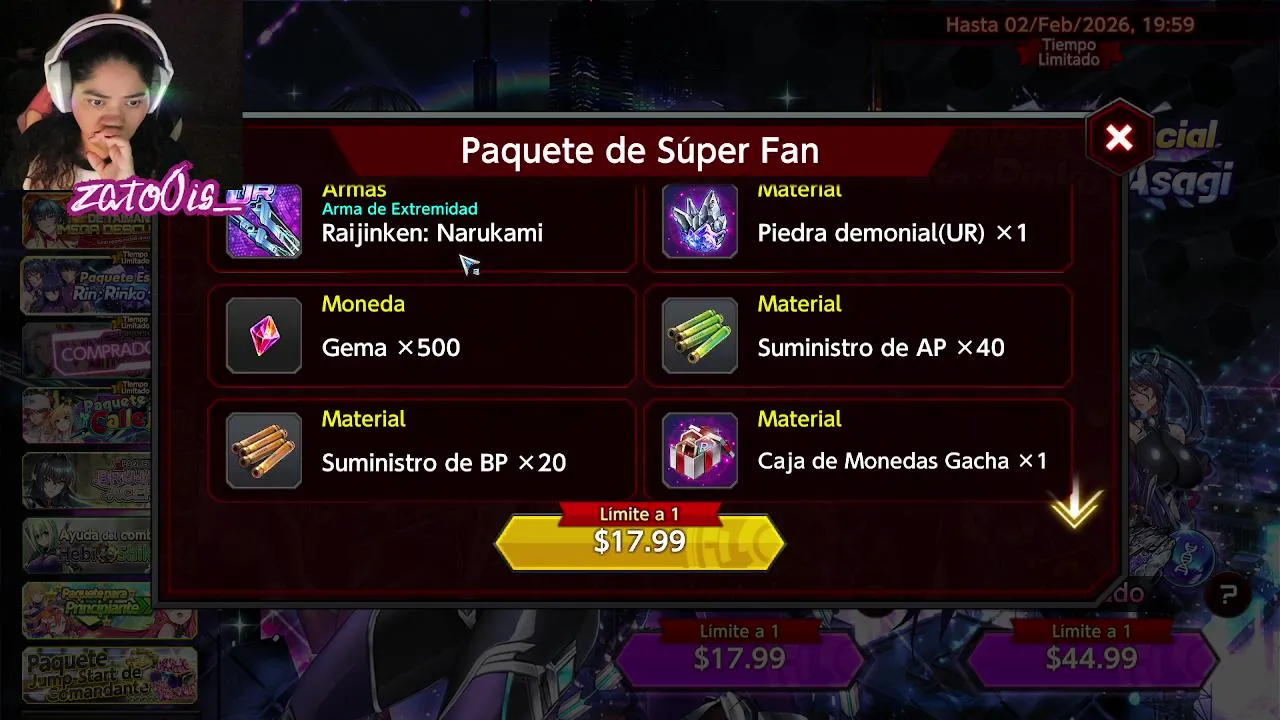
Task: Open the Paquete Jump-Start de Comandante banner
Action: coord(110,674)
